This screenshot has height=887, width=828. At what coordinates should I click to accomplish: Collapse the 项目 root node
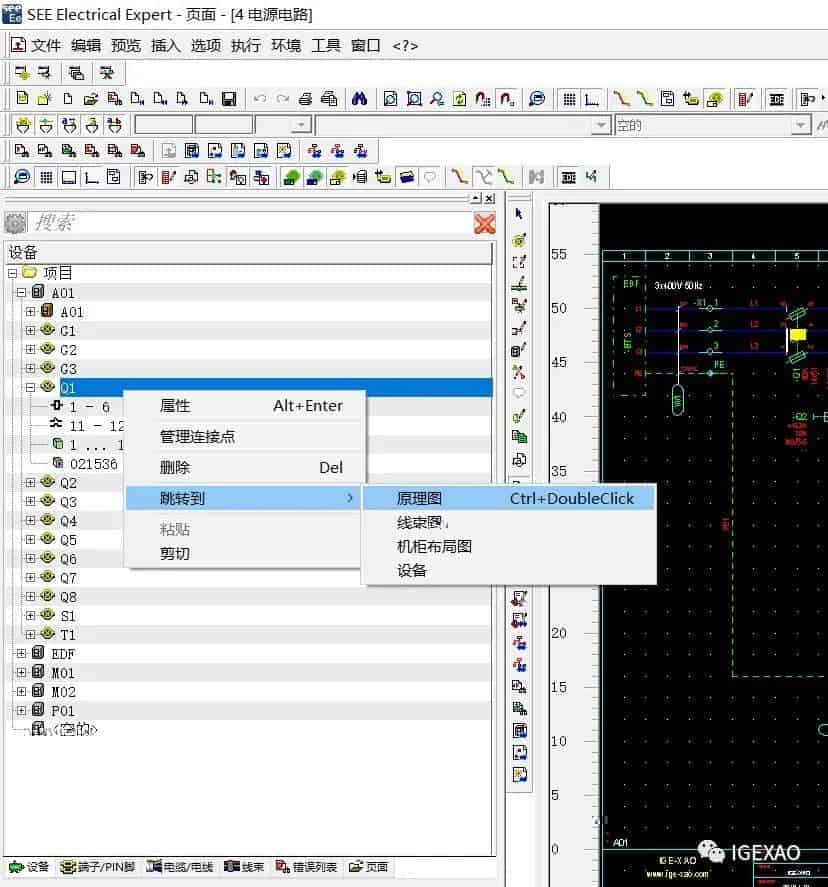point(12,274)
